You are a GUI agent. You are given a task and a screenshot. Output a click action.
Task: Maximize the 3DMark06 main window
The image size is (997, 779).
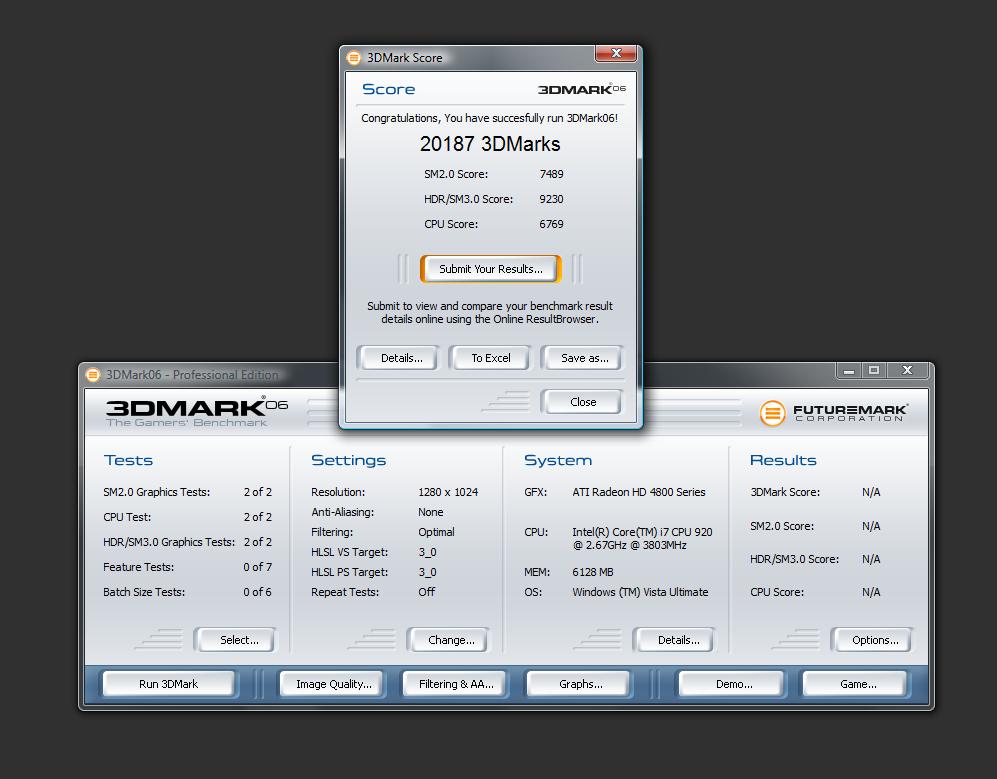click(x=874, y=370)
